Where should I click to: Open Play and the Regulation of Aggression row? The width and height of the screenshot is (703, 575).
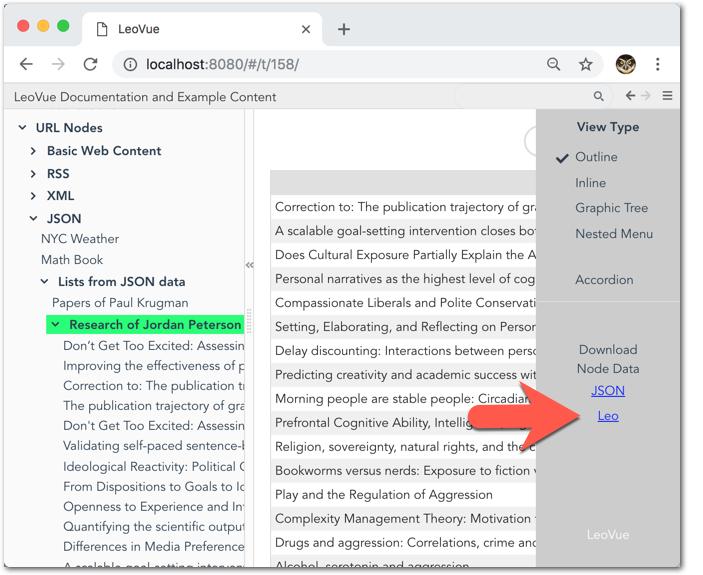(x=403, y=495)
